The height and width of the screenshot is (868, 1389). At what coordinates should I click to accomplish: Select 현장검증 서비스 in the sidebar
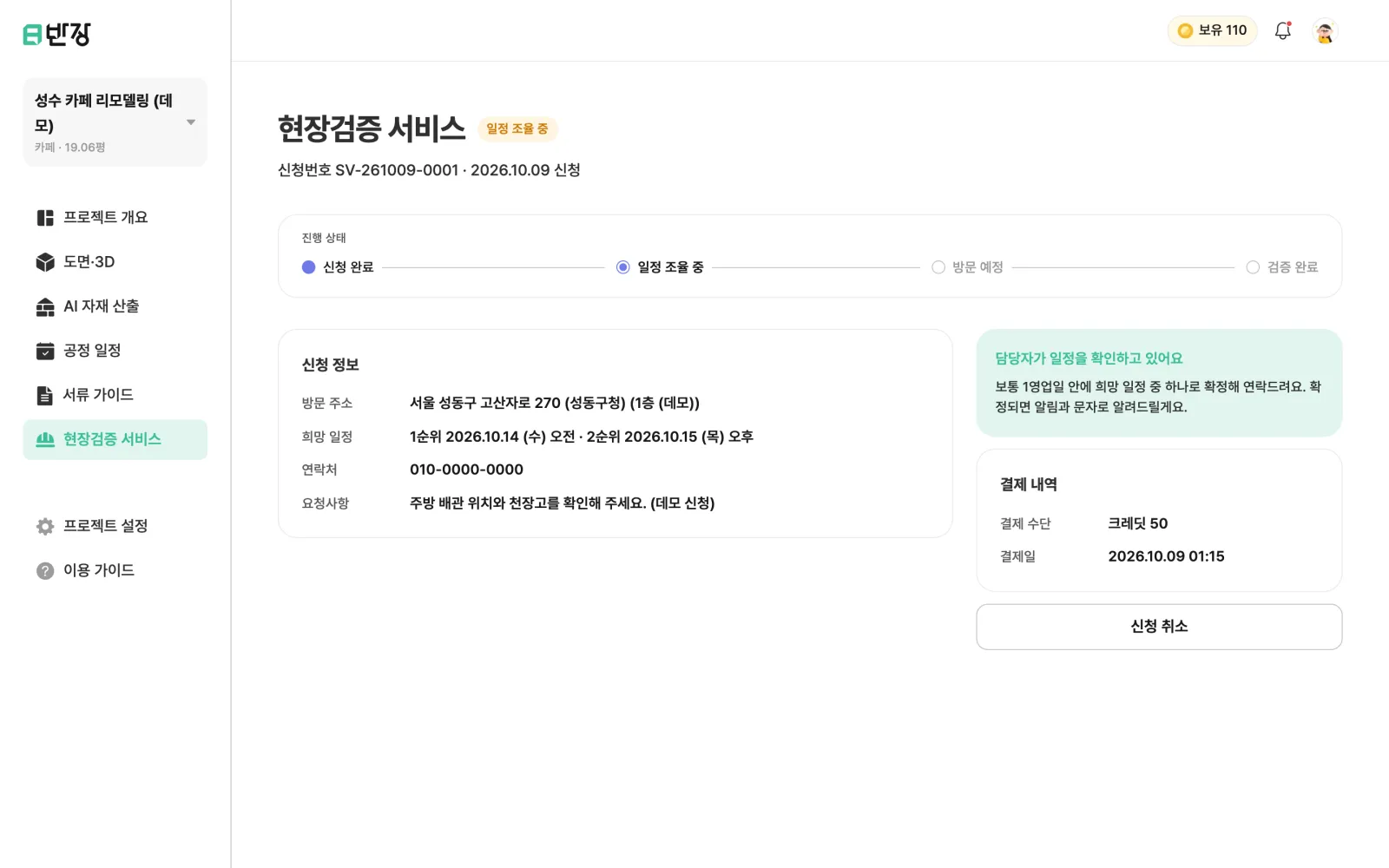115,439
